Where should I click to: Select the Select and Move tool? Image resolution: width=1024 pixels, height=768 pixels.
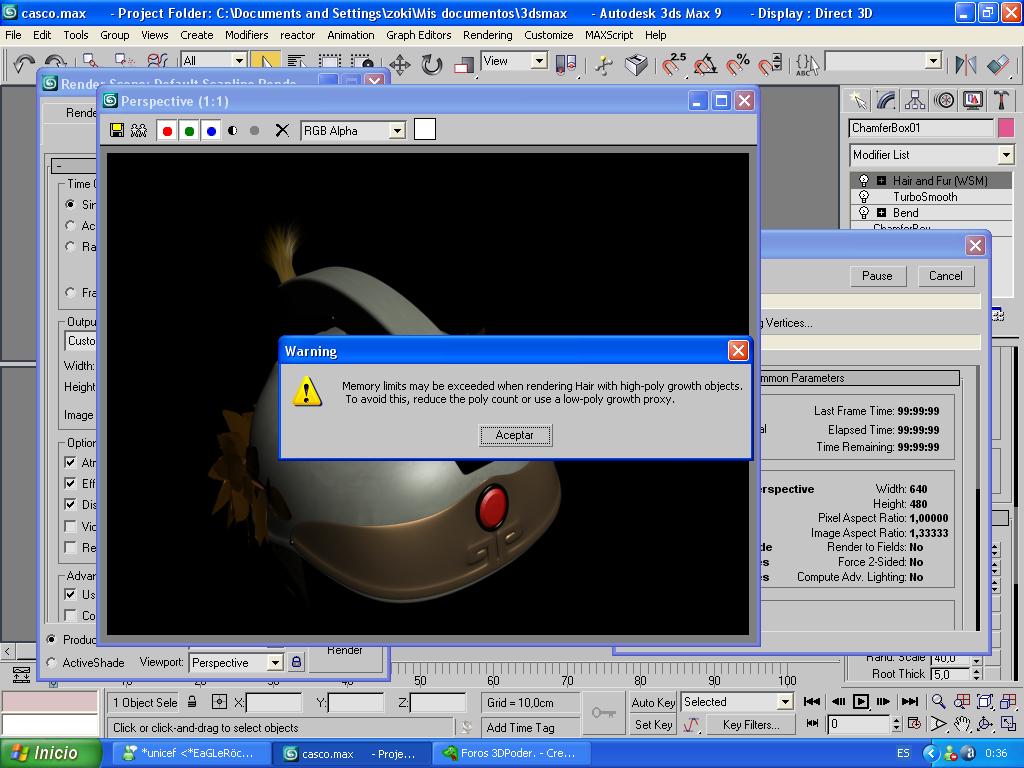[400, 64]
